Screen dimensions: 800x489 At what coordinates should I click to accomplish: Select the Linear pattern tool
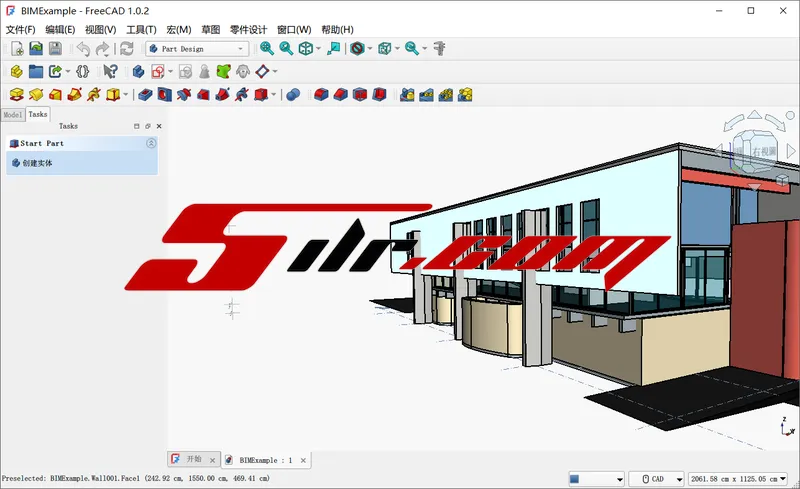[x=426, y=94]
